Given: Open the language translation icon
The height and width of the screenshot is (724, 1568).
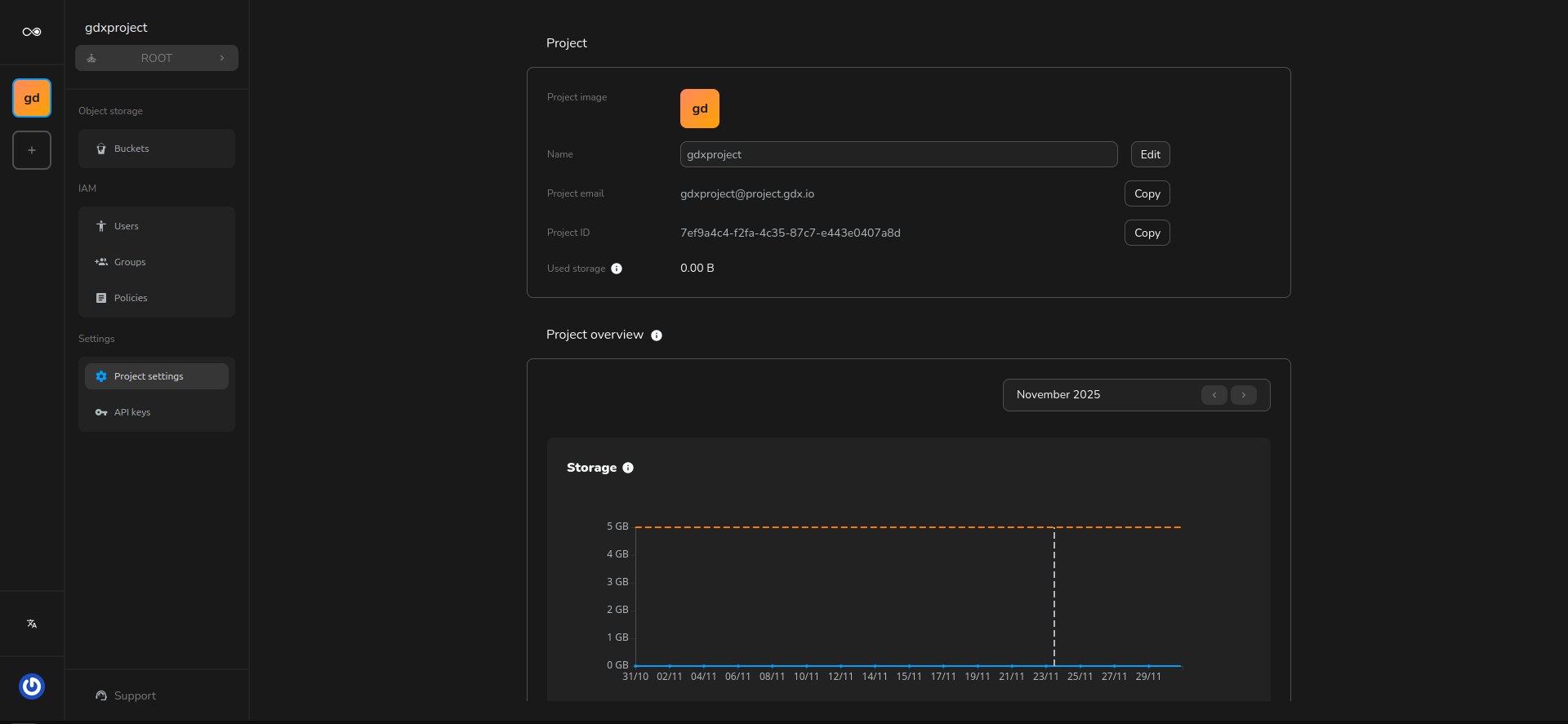Looking at the screenshot, I should point(32,624).
